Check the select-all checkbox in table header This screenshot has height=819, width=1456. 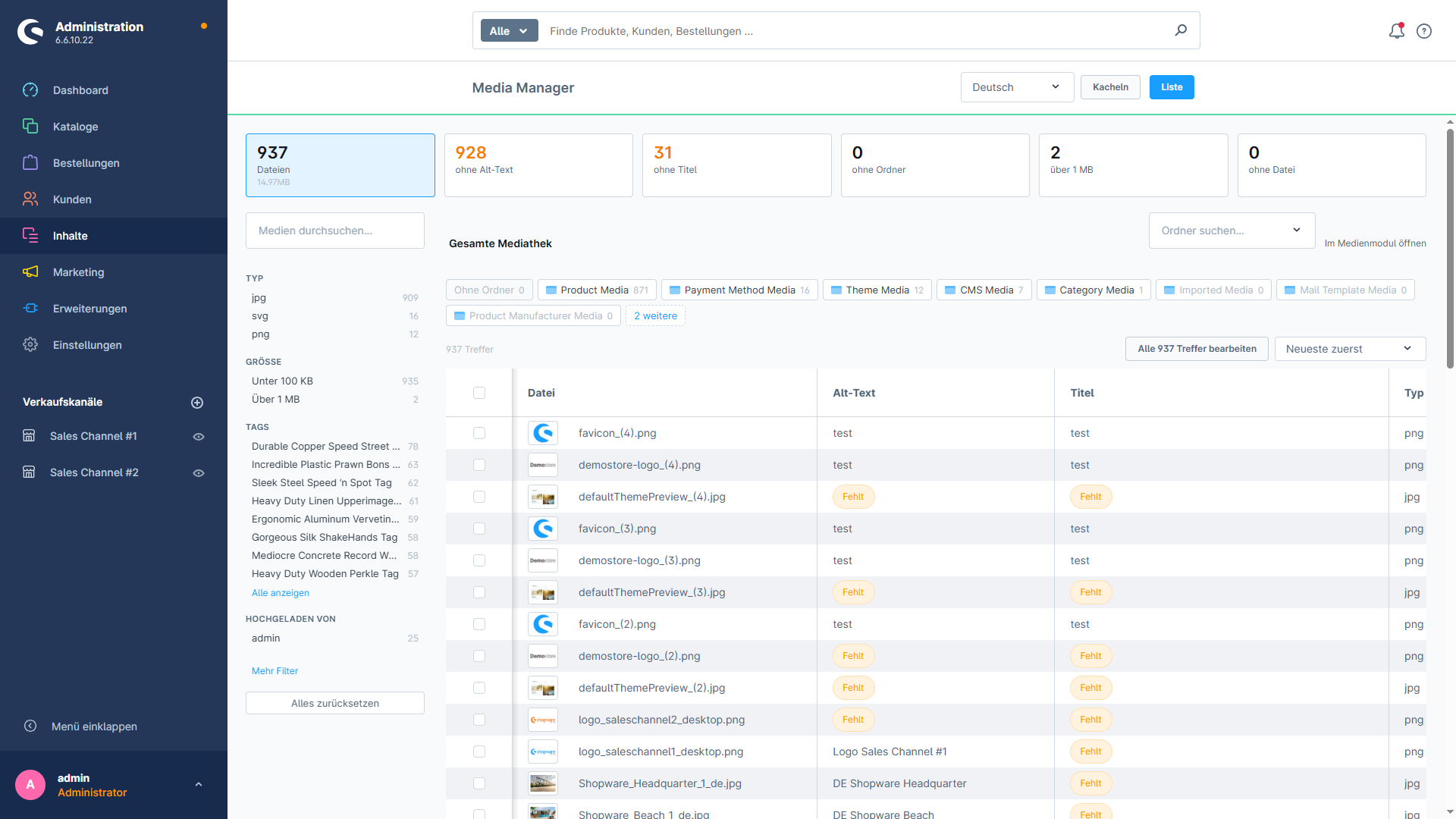479,393
